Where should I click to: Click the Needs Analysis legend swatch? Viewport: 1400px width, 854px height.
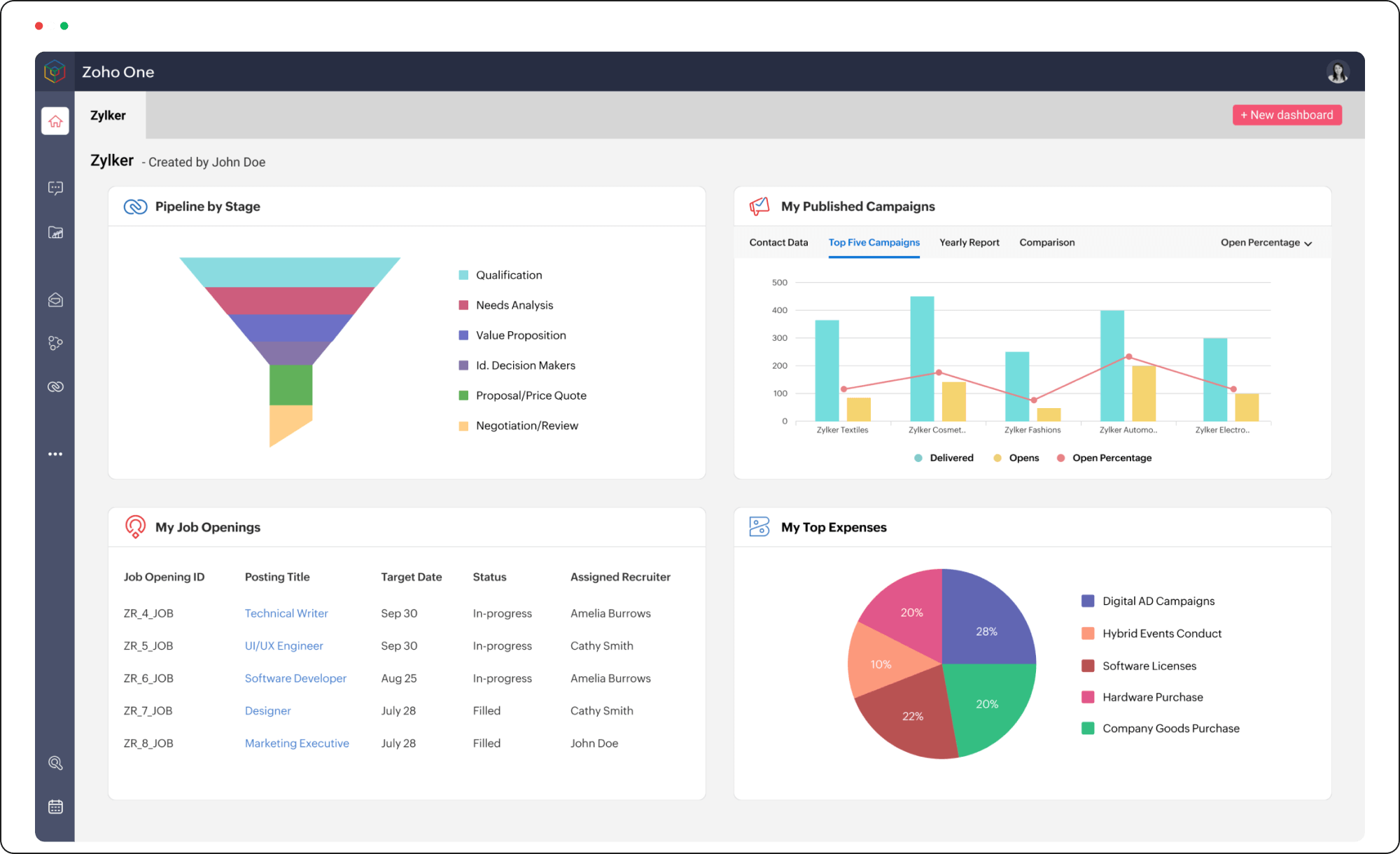tap(463, 305)
